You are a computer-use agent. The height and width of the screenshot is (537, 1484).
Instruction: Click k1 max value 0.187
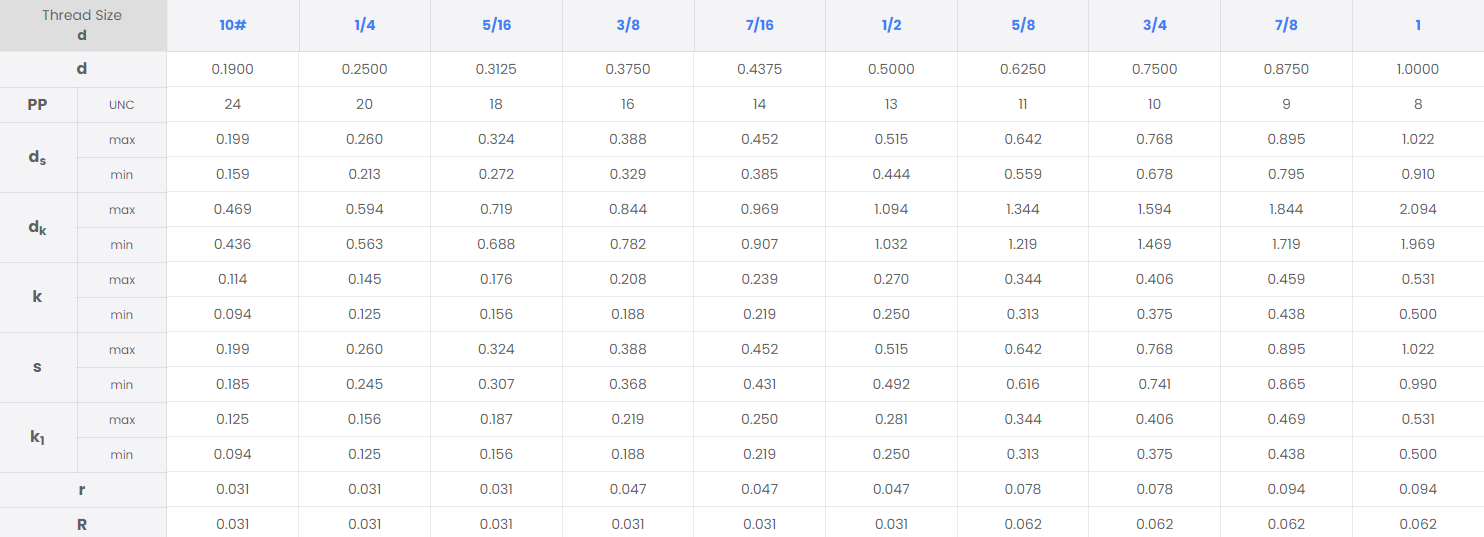click(x=496, y=419)
